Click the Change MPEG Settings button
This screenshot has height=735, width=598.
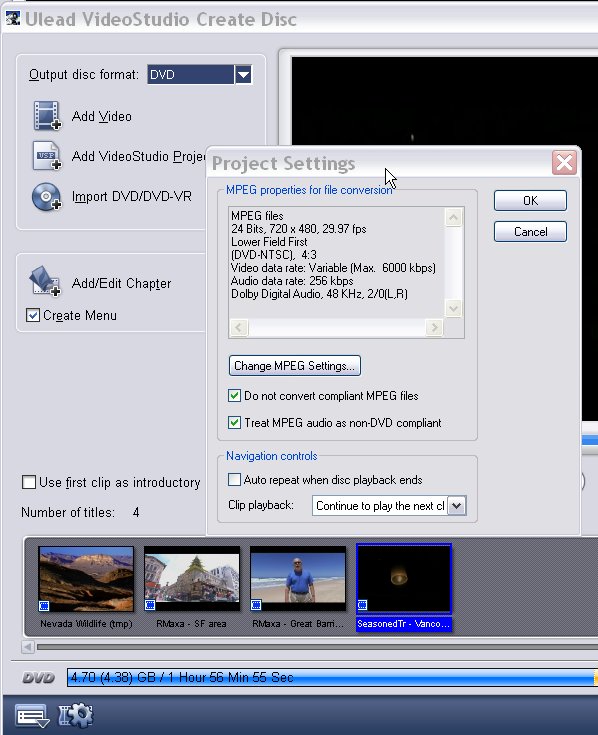coord(295,366)
